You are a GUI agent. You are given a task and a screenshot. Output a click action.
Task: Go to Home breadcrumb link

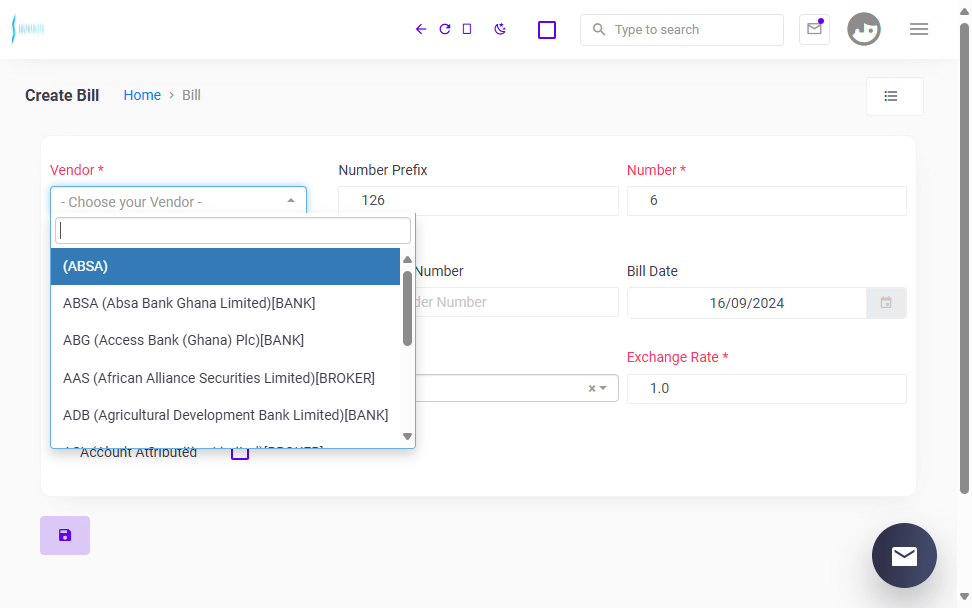click(x=142, y=95)
